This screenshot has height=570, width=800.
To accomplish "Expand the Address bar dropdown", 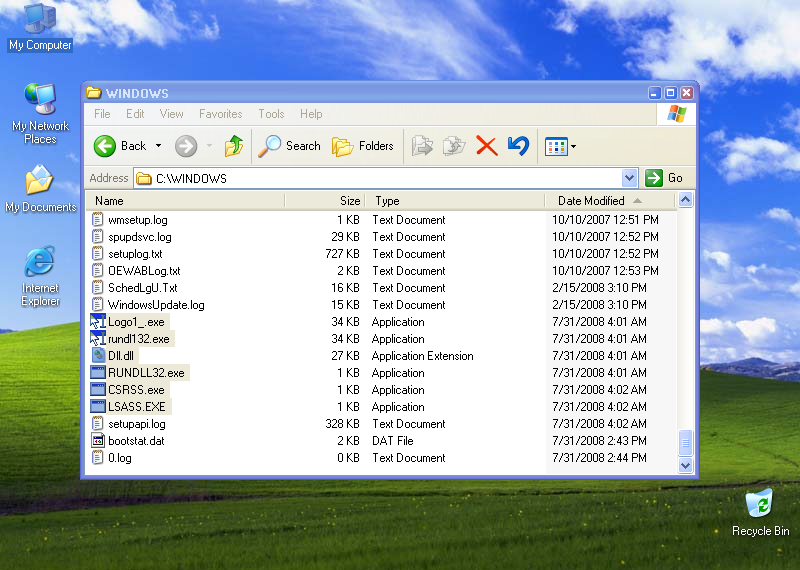I will tap(630, 178).
